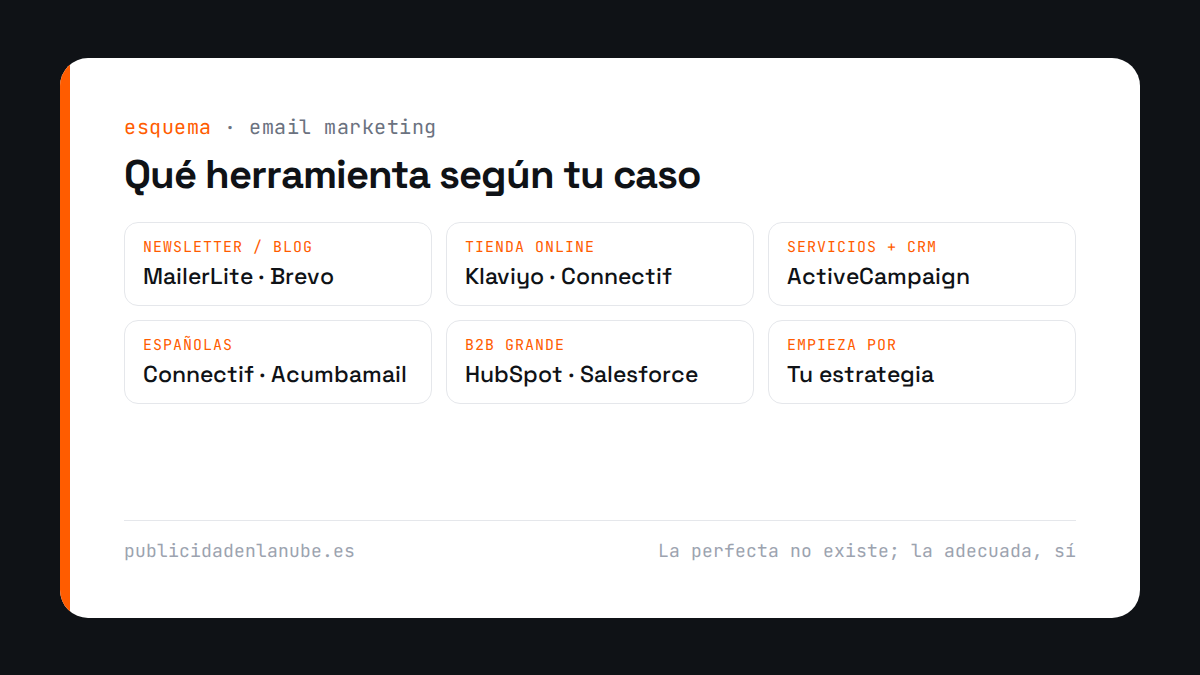
Task: Select the "B2B GRANDE" card label
Action: click(x=514, y=345)
